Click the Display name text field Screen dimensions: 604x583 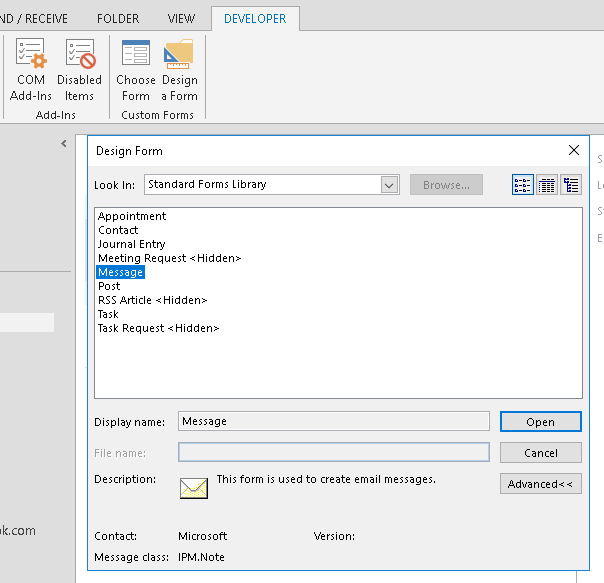333,422
